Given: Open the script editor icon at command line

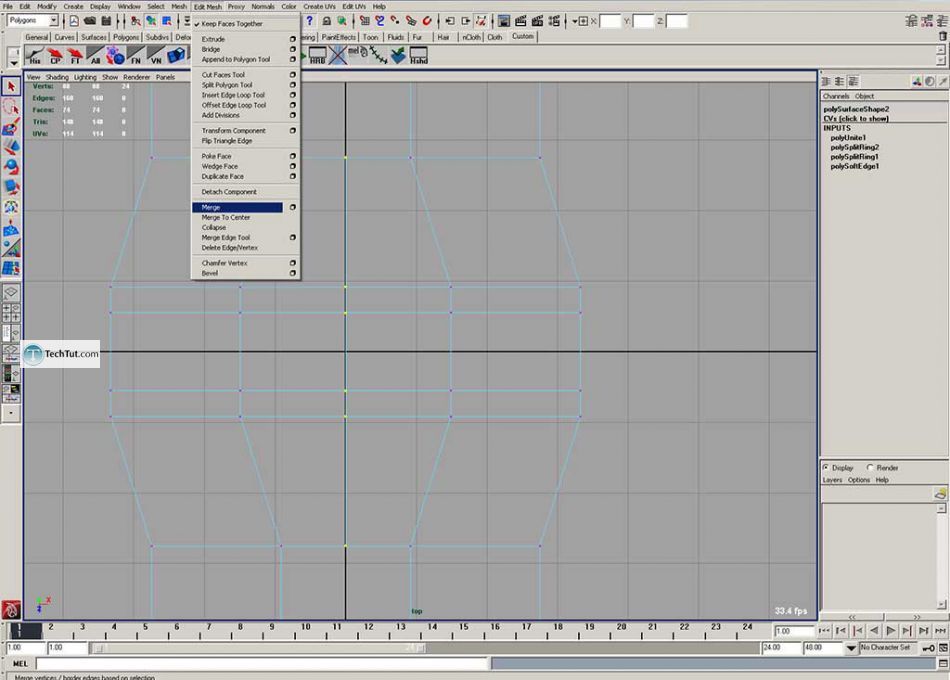Looking at the screenshot, I should pyautogui.click(x=943, y=664).
